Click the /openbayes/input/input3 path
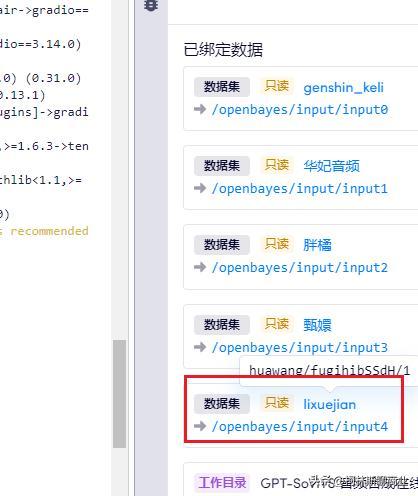The image size is (418, 496). 300,348
